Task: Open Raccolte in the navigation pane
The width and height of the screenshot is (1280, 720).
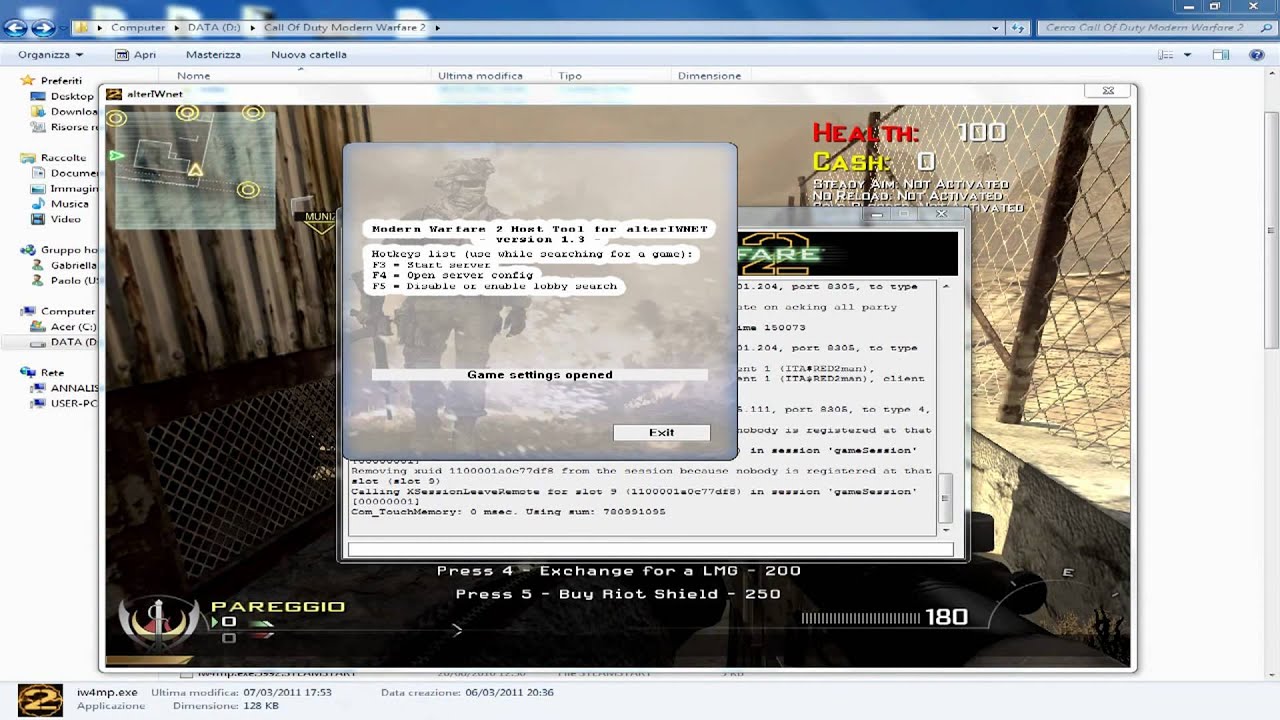Action: tap(63, 158)
